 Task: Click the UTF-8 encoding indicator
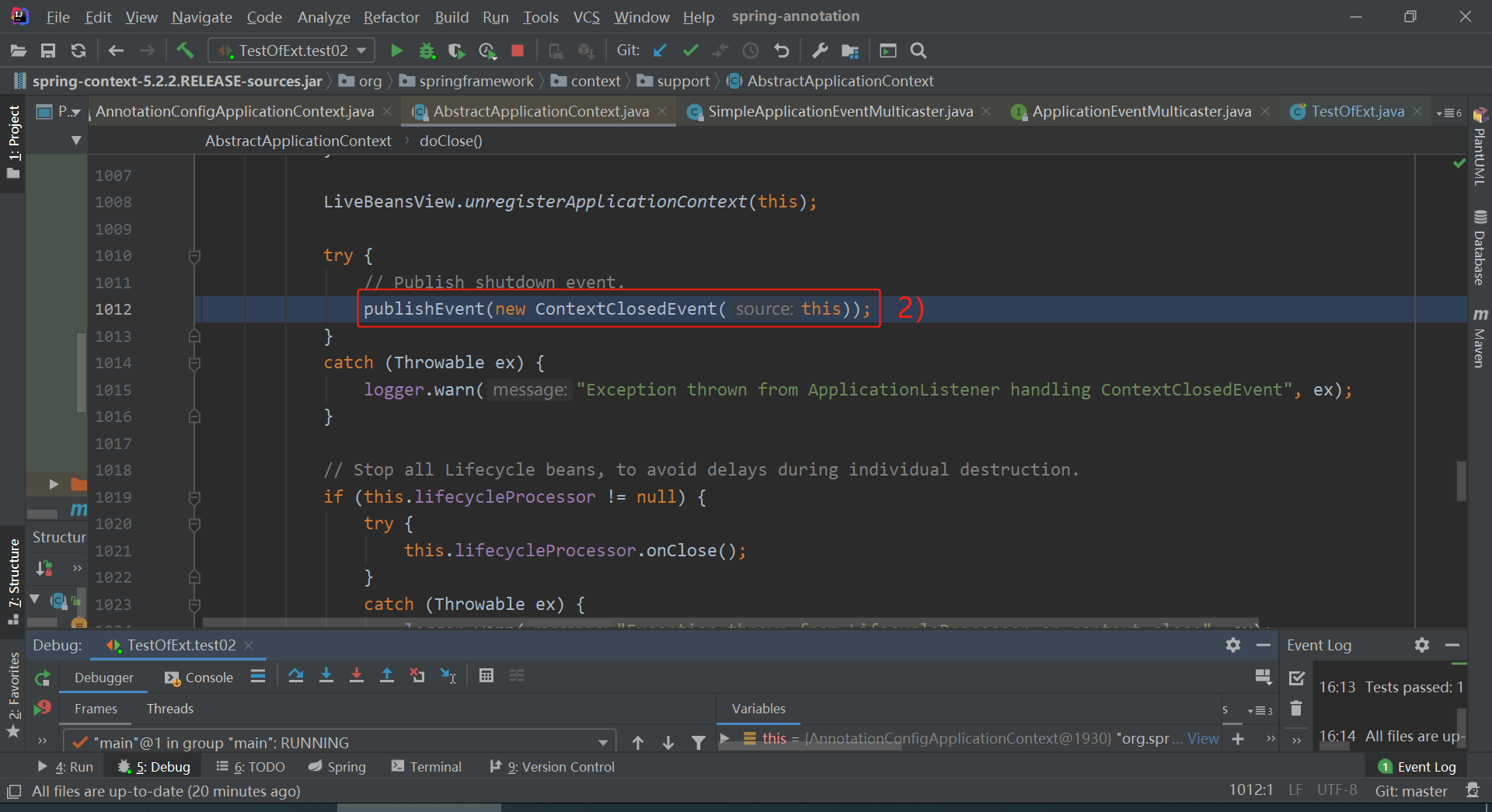click(1337, 790)
